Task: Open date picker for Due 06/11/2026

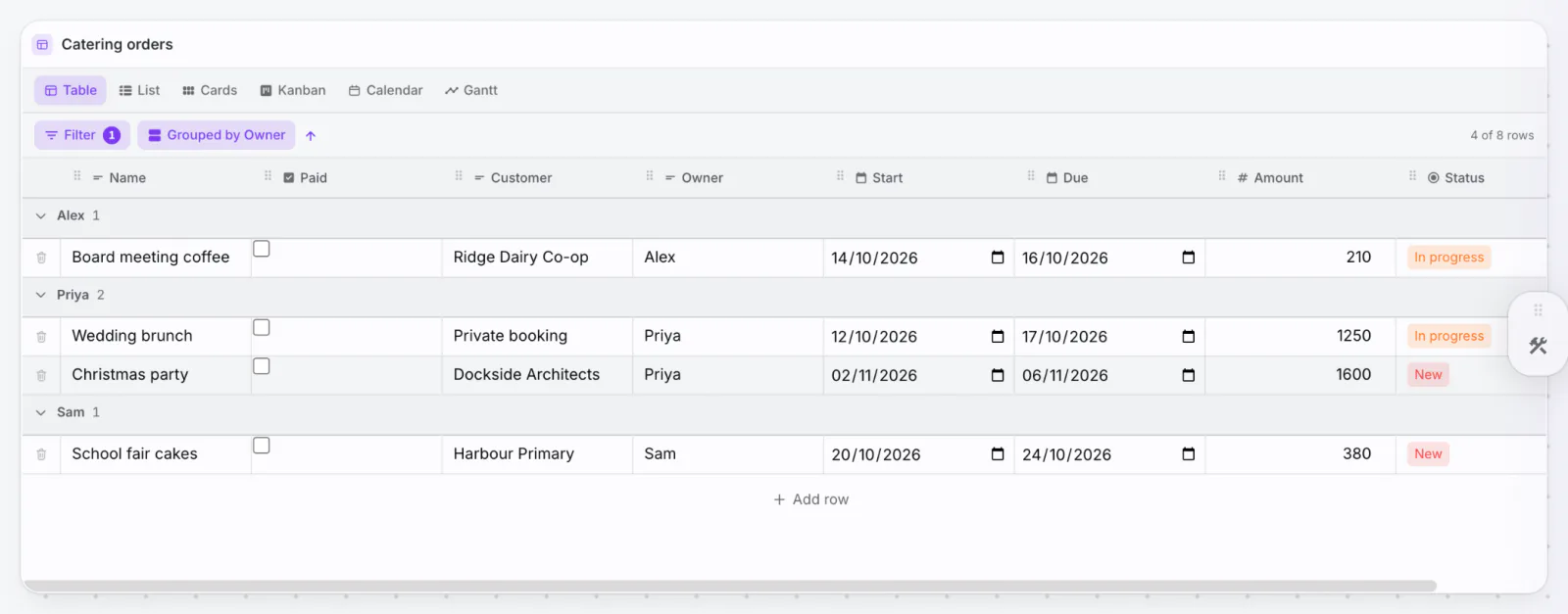Action: pyautogui.click(x=1189, y=375)
